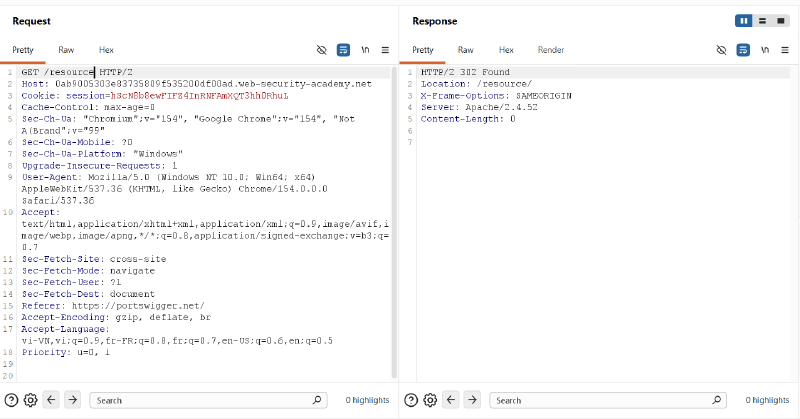Click Priority: u=0, i line
800x419 pixels.
click(66, 352)
